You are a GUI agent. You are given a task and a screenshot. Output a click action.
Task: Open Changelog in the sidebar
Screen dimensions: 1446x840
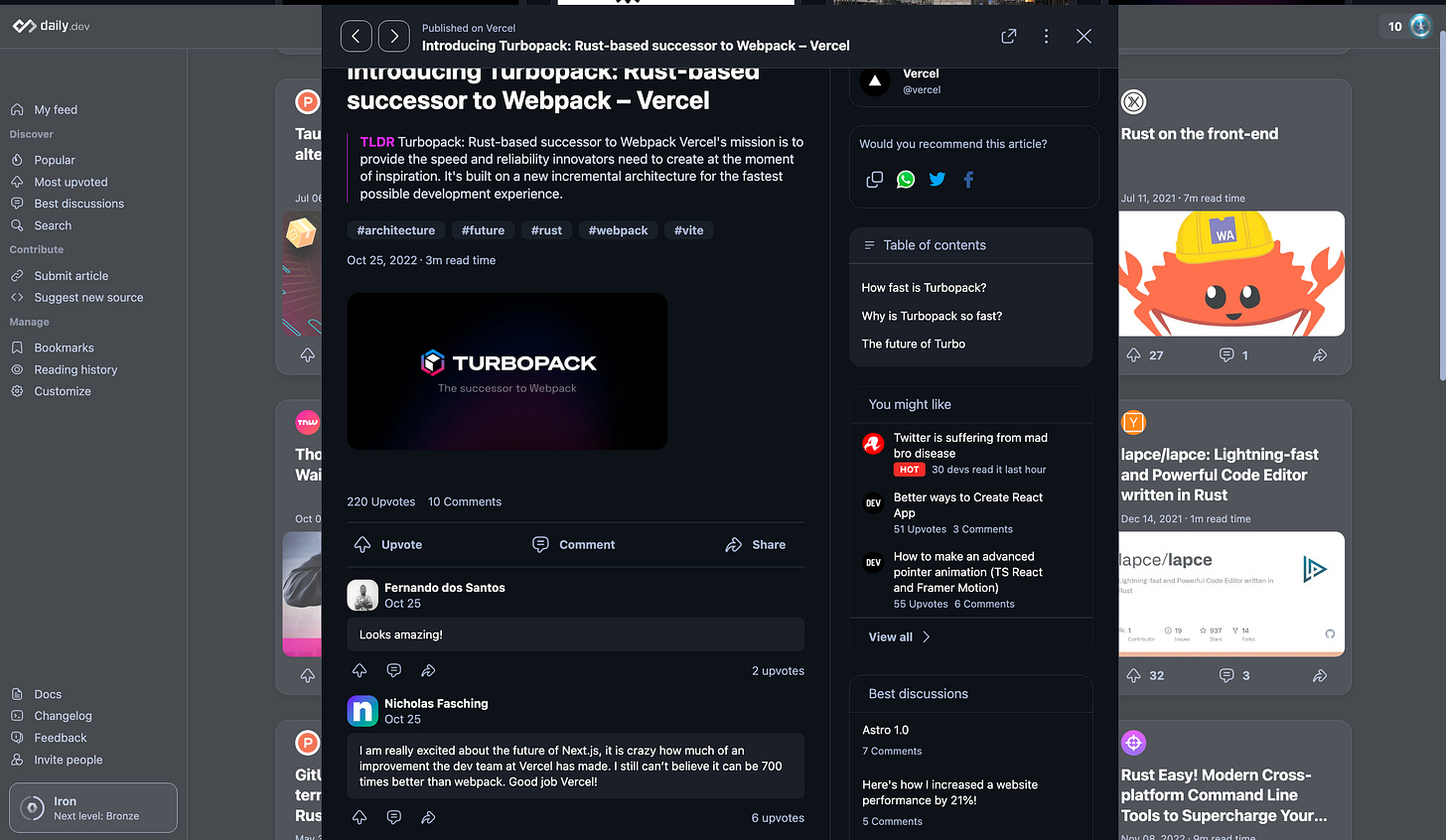point(63,717)
